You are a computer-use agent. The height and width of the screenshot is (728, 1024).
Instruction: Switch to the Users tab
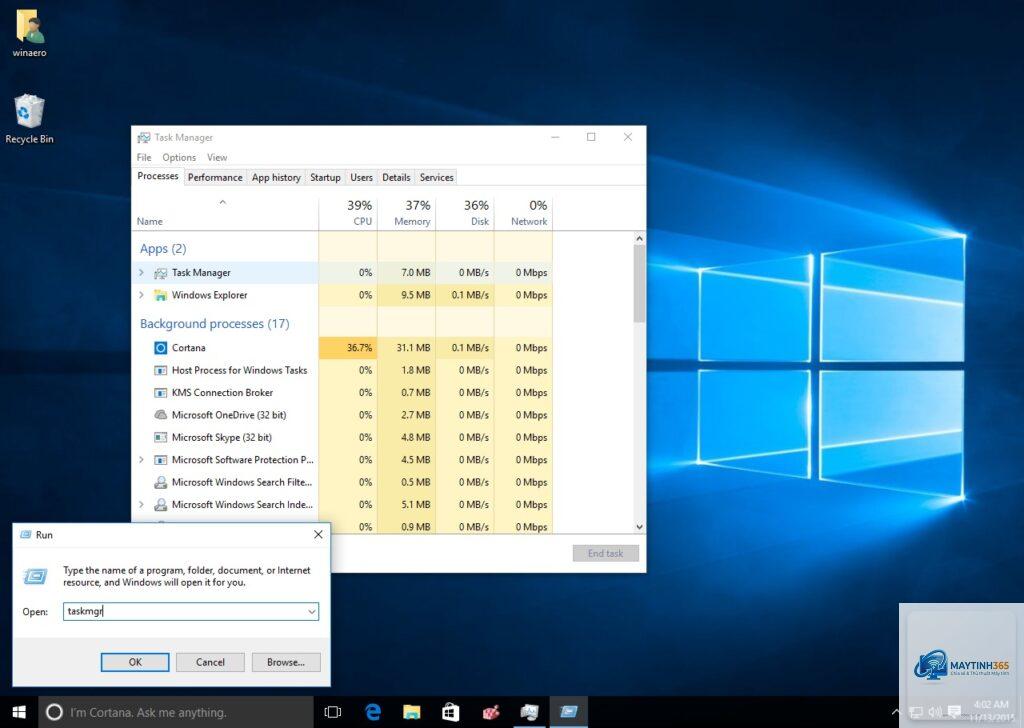[361, 177]
